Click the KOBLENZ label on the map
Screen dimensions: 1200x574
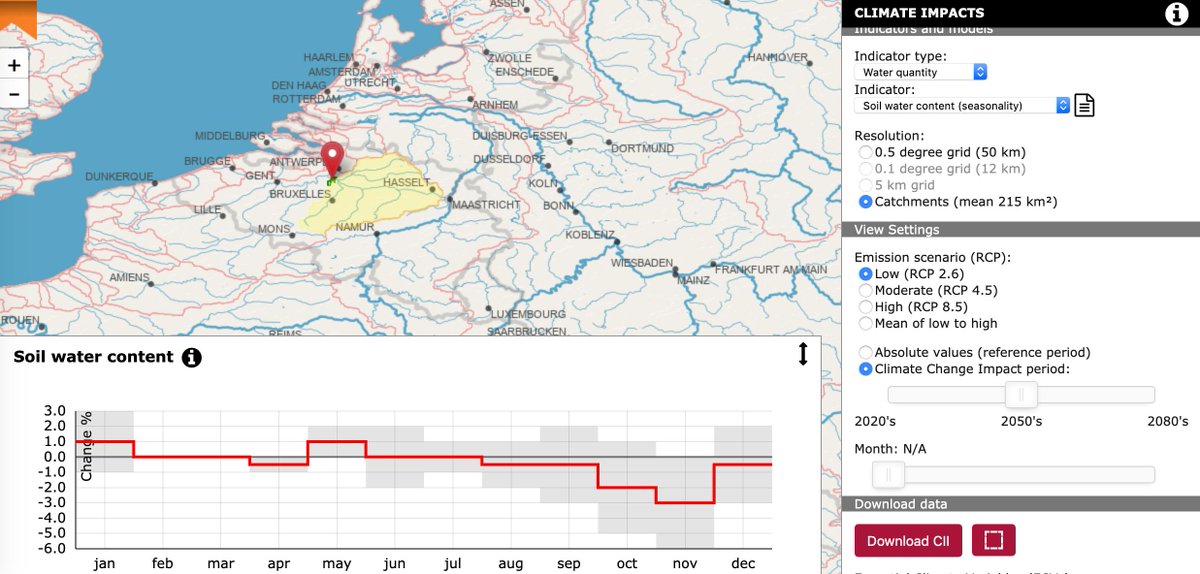click(x=590, y=234)
